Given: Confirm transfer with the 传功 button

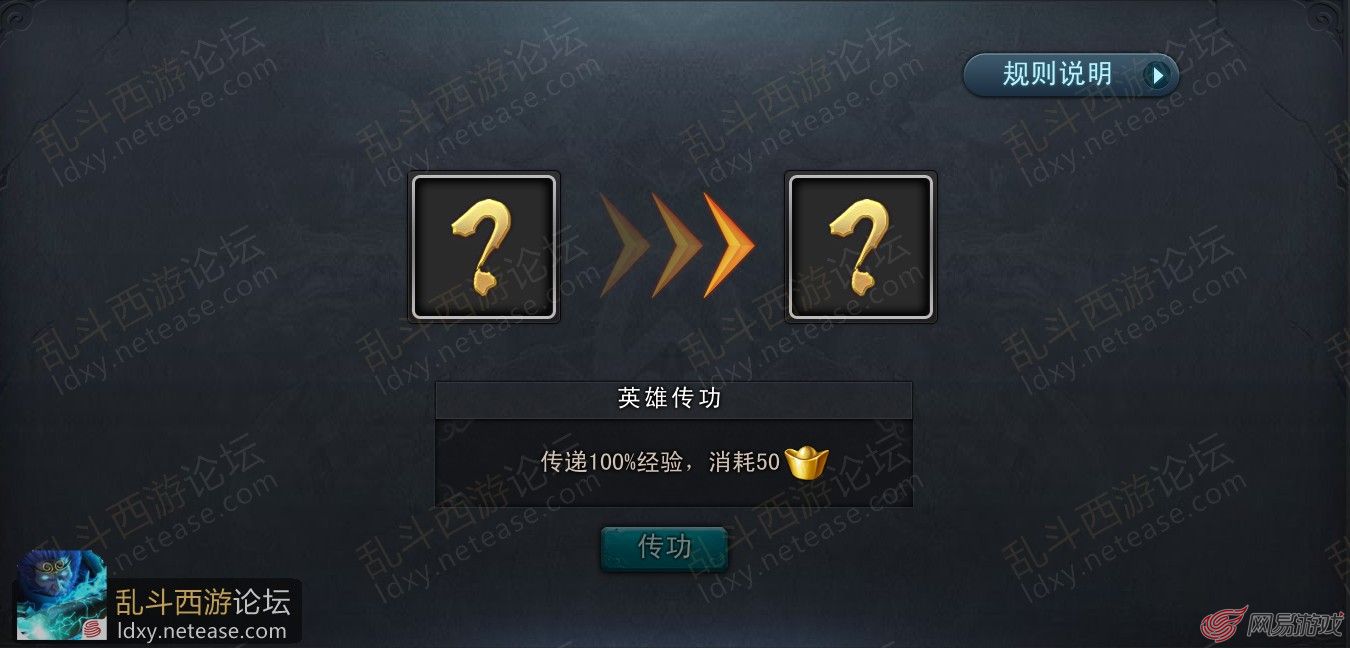Looking at the screenshot, I should click(x=664, y=548).
